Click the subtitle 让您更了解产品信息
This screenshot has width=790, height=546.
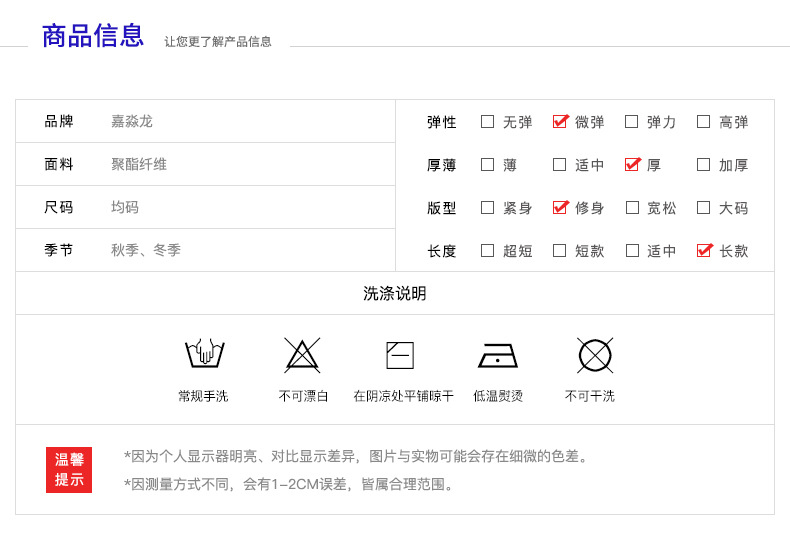coord(218,41)
